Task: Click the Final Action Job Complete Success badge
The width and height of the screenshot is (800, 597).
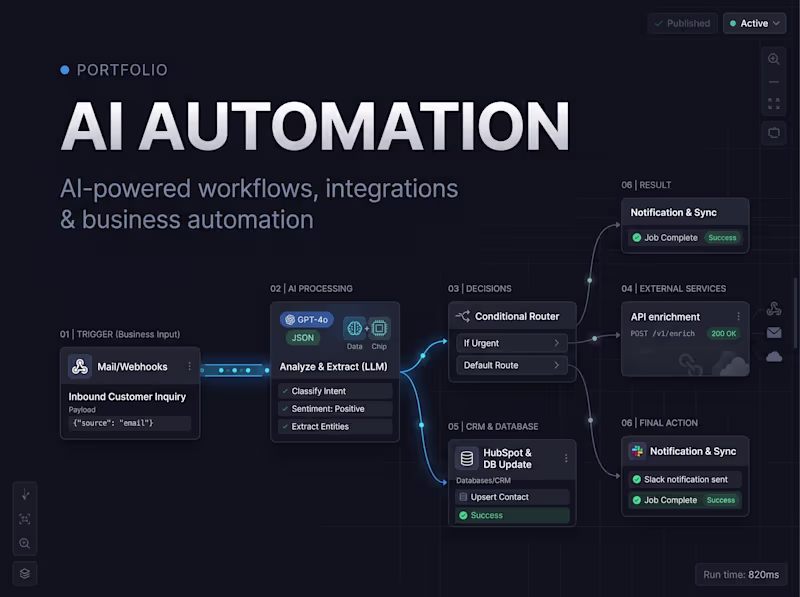Action: (720, 500)
